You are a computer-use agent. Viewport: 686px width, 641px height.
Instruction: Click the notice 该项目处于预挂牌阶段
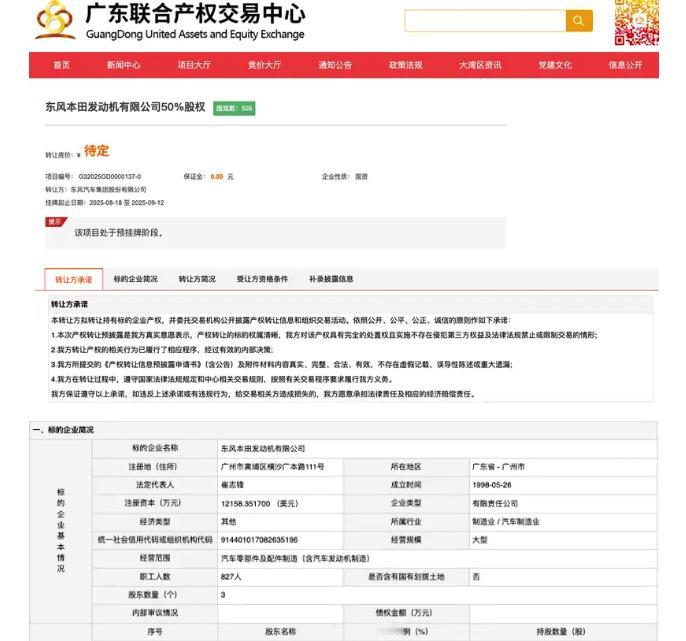(119, 233)
